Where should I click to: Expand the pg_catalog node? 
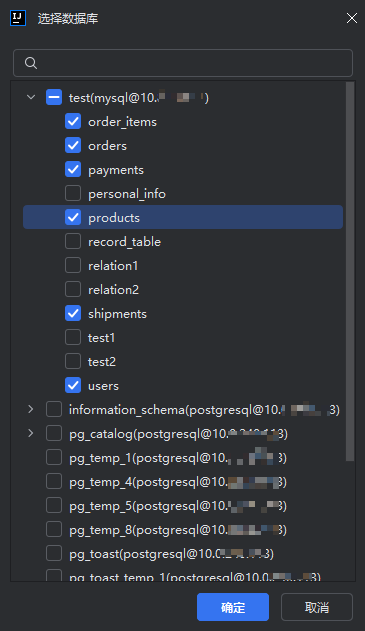tap(31, 433)
